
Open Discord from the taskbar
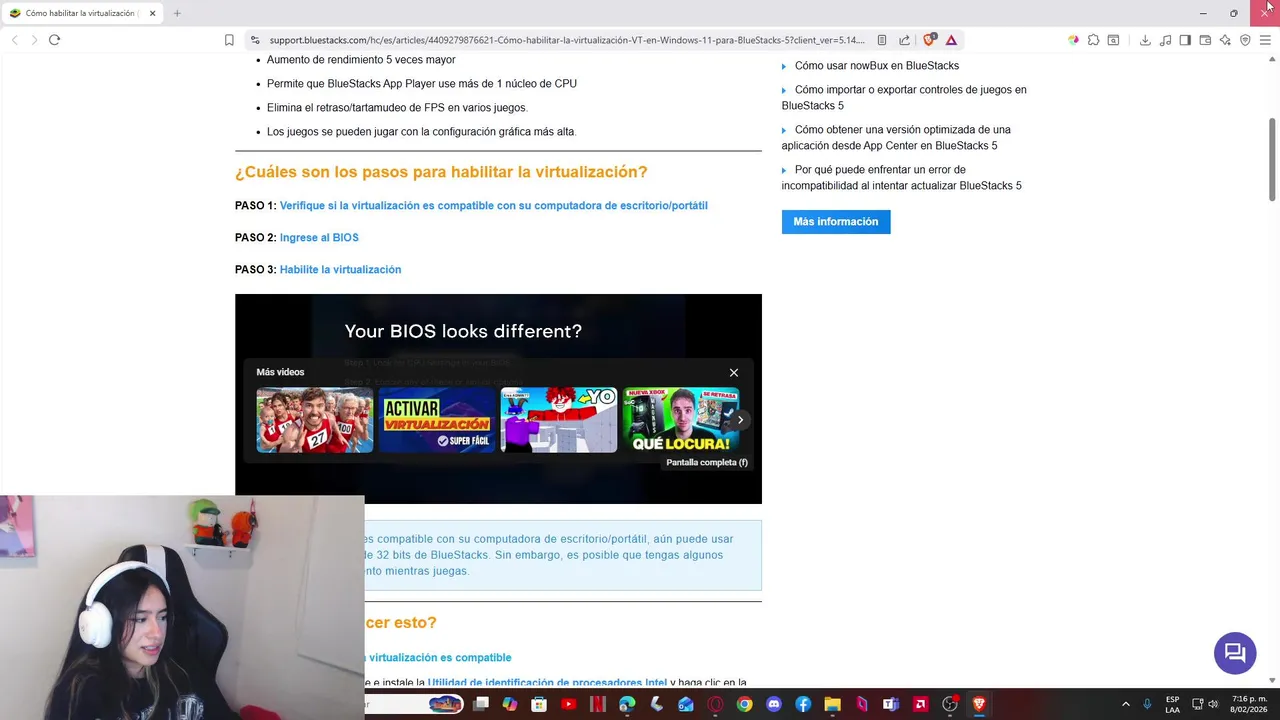point(773,704)
